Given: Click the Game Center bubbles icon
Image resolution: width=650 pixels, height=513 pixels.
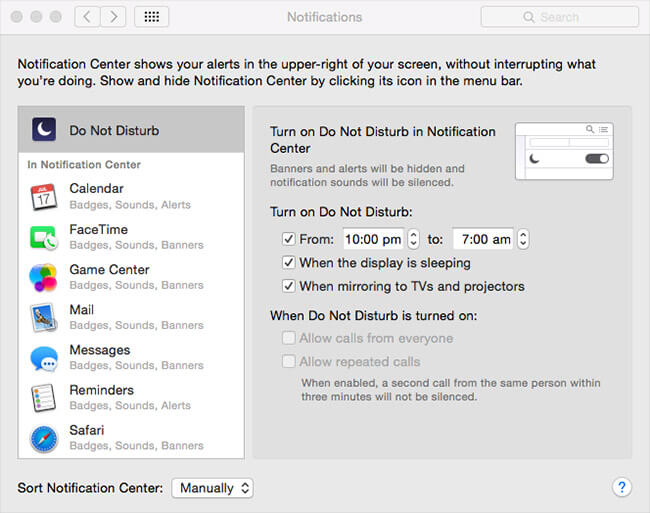Looking at the screenshot, I should pos(43,277).
